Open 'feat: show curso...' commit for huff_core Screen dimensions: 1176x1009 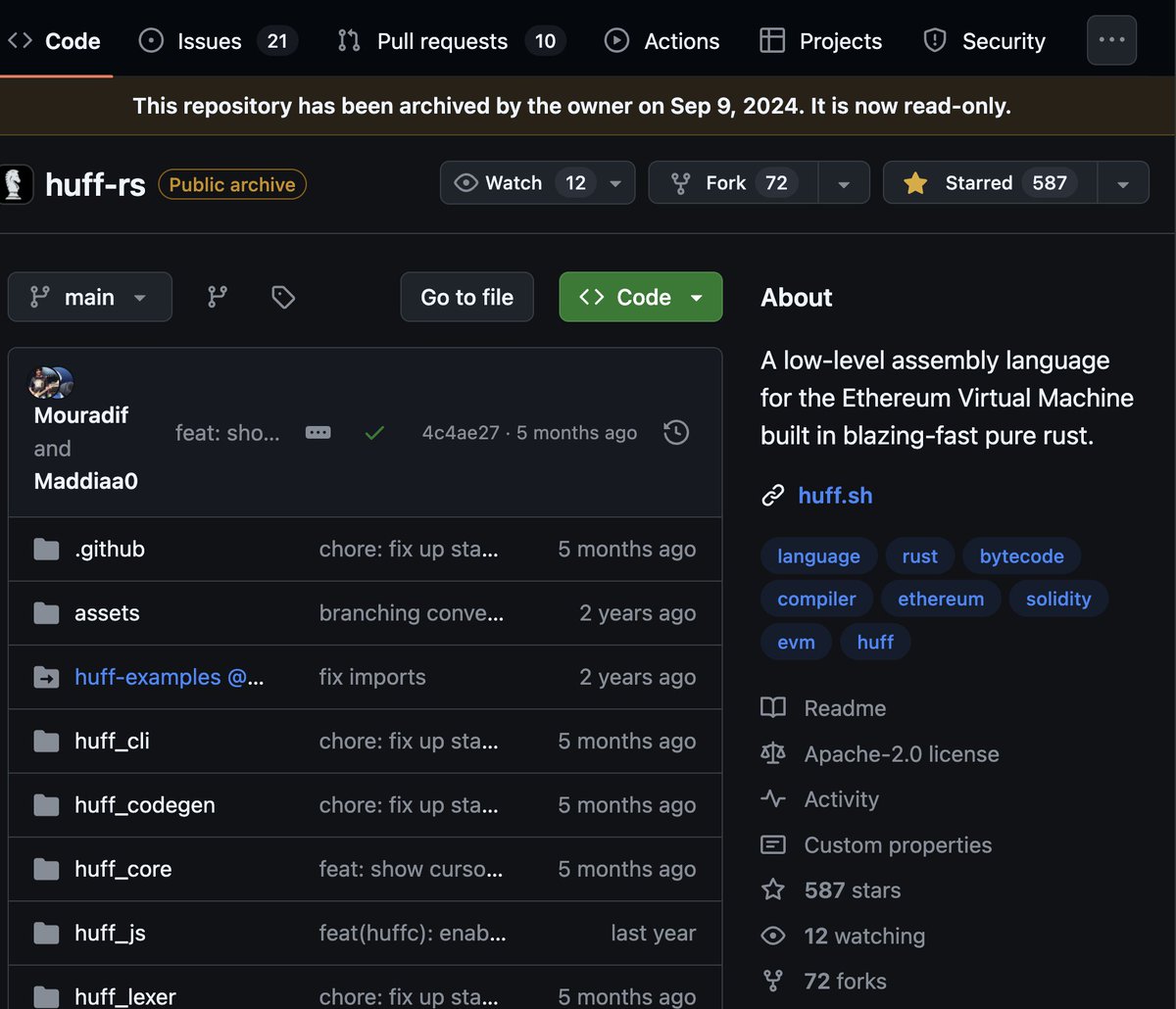(x=412, y=869)
